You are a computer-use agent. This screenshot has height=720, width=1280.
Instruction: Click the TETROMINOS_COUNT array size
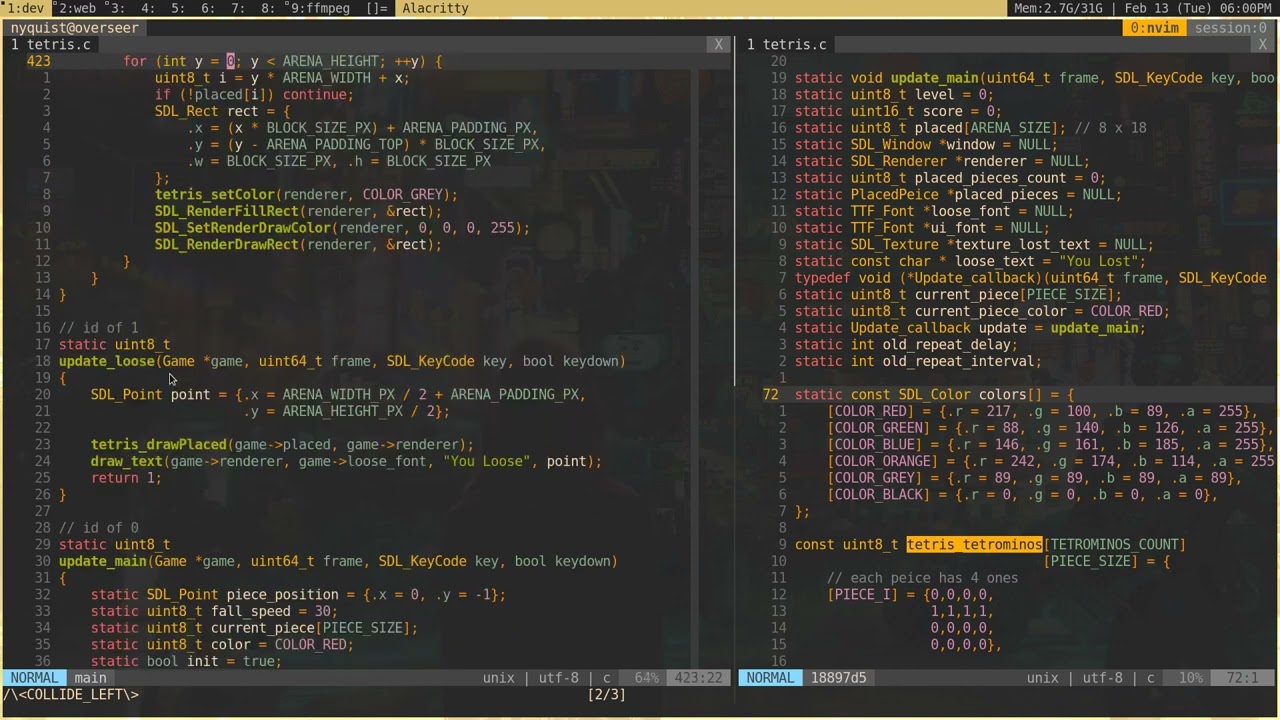tap(1115, 544)
